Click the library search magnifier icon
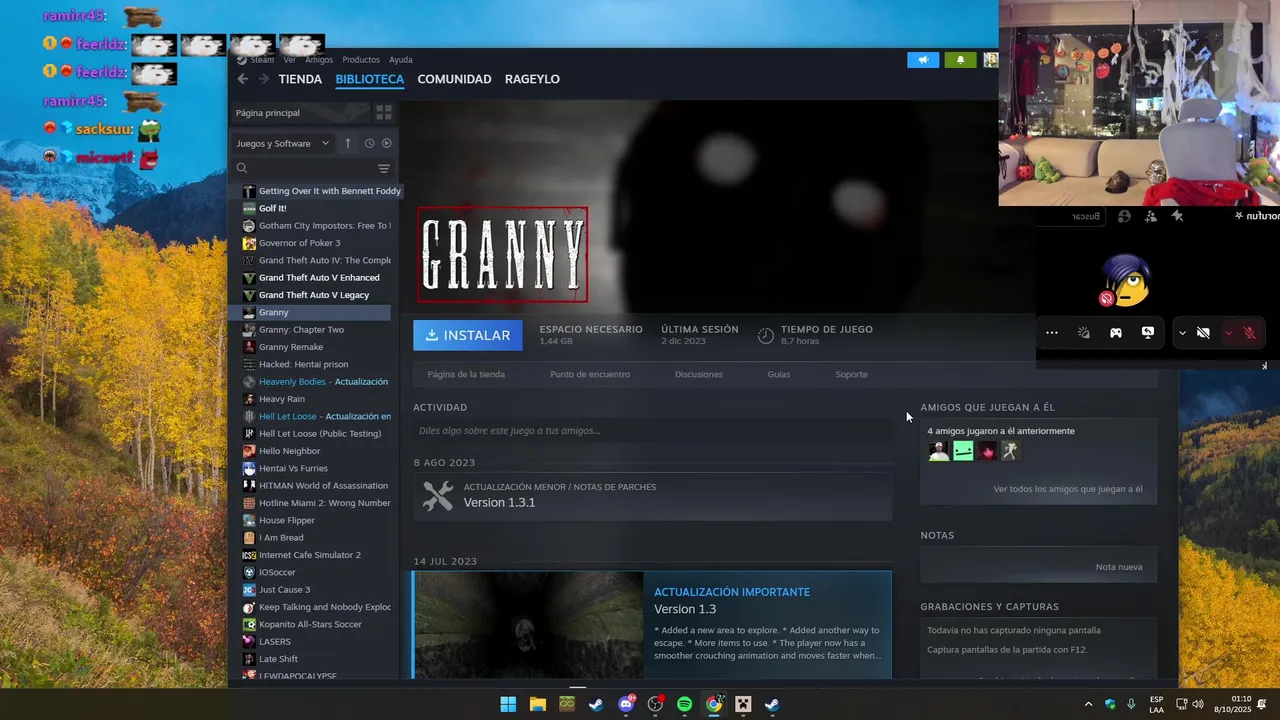Image resolution: width=1280 pixels, height=720 pixels. tap(242, 168)
